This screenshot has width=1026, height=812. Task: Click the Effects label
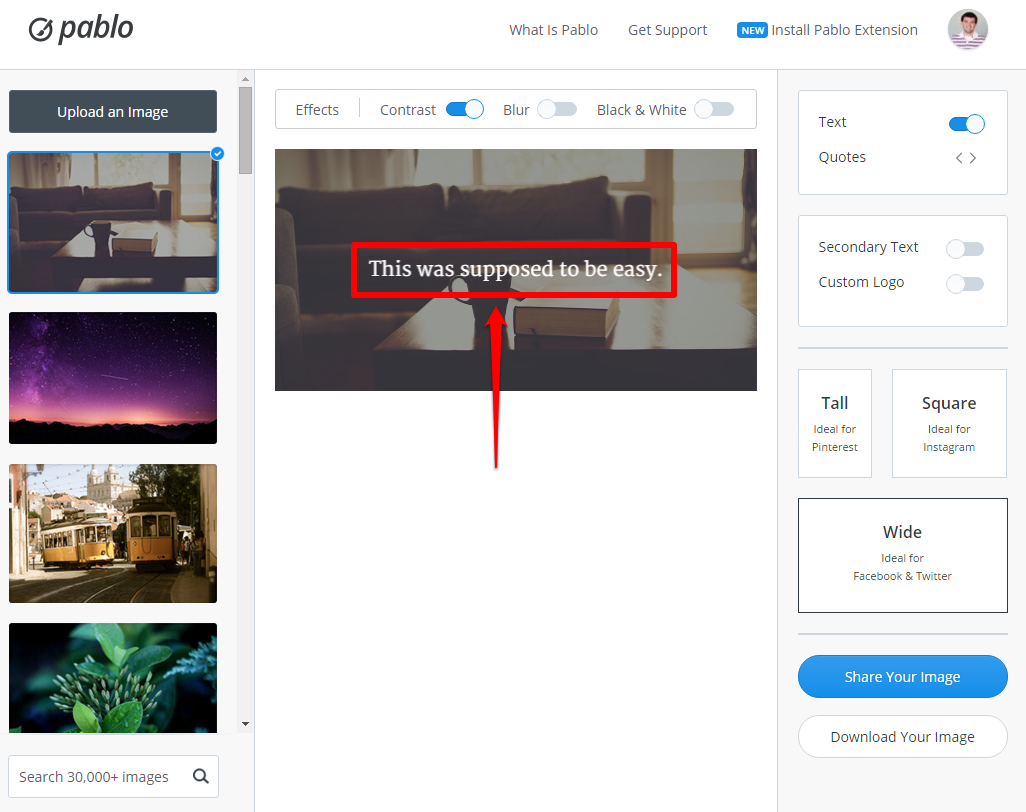[317, 110]
